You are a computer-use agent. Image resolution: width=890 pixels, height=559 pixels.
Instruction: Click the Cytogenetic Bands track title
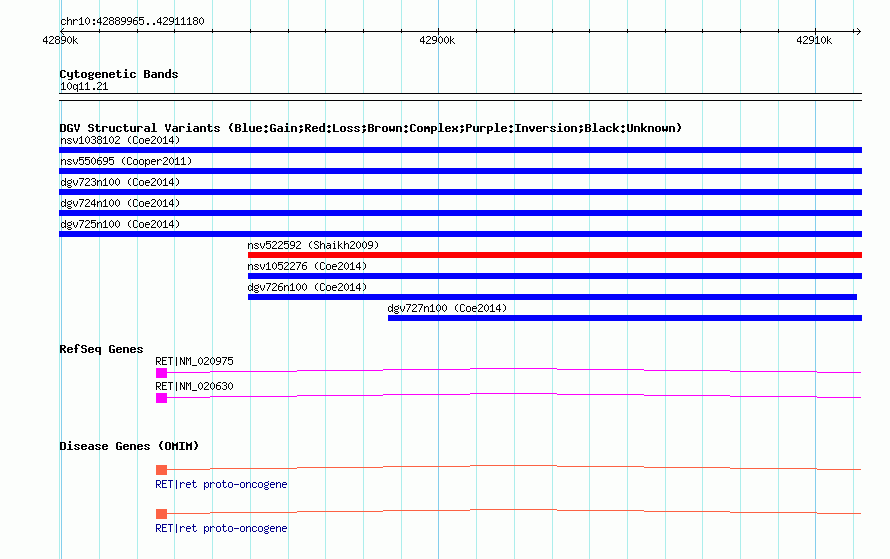(119, 74)
